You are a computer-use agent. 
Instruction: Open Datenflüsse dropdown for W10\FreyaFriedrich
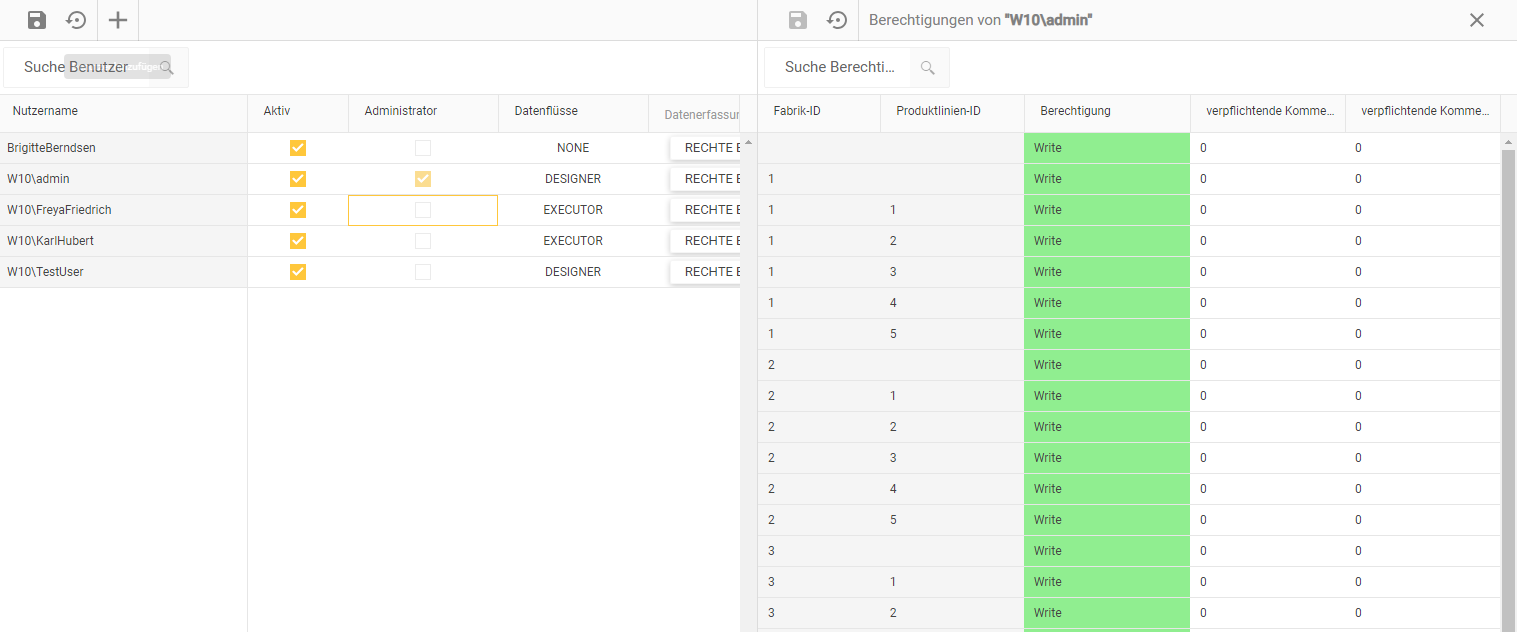(x=573, y=210)
